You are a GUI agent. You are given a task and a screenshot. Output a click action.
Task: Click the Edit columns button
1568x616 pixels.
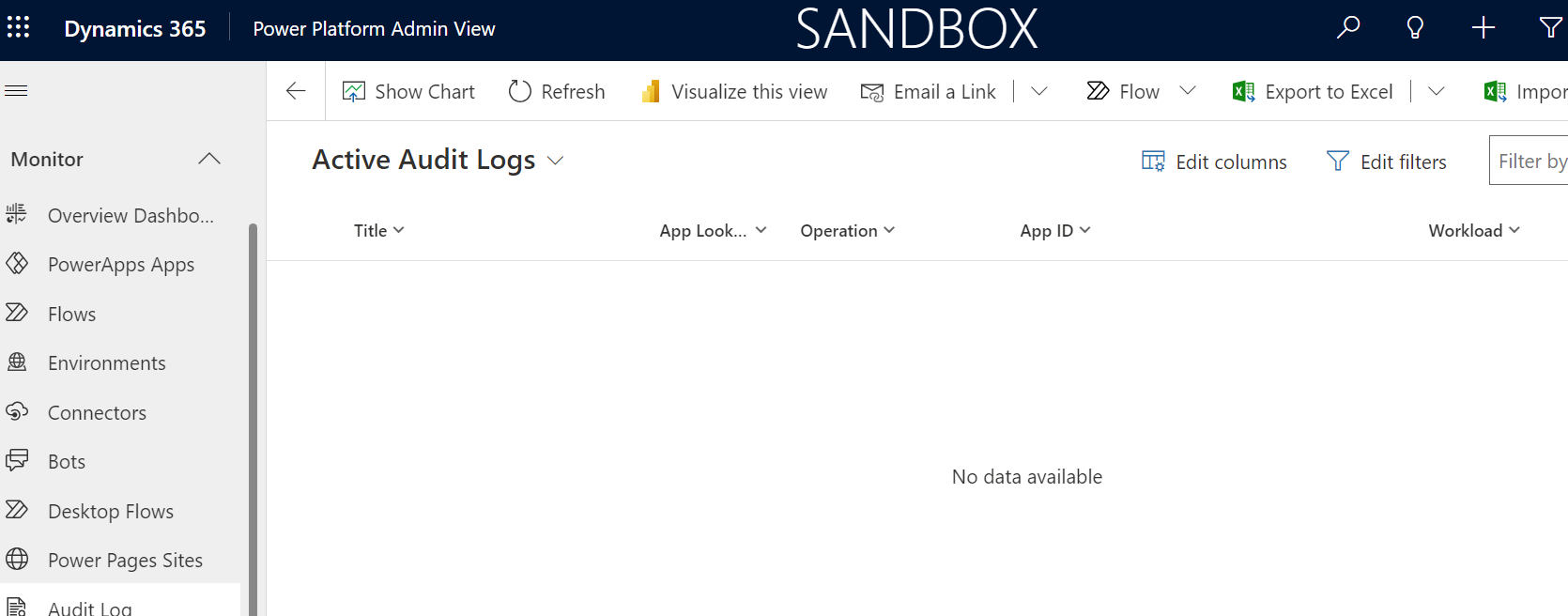point(1214,161)
